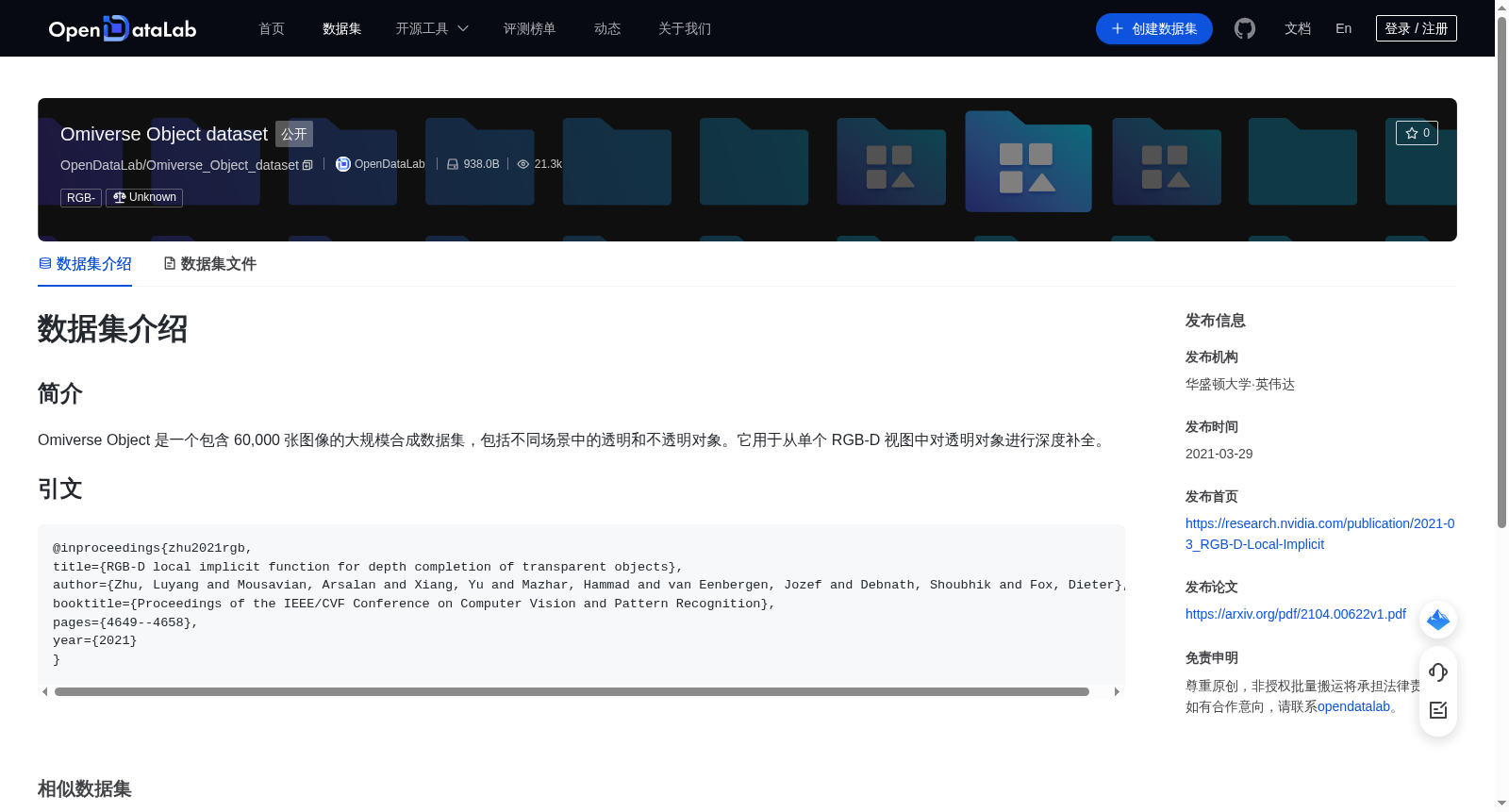Click the 938.0B size value

point(481,164)
